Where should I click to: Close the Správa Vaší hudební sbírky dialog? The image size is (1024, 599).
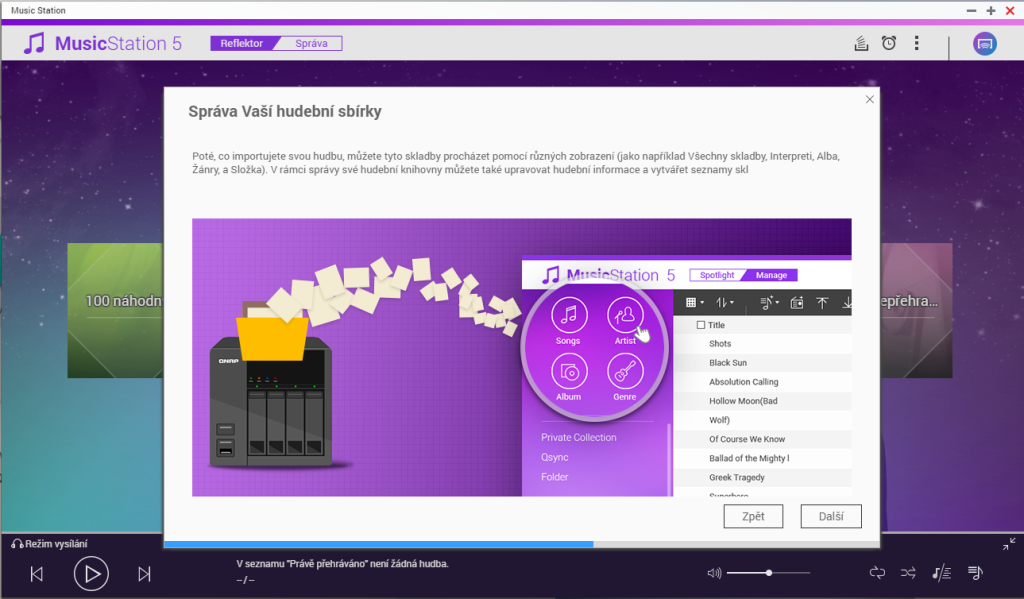tap(870, 99)
